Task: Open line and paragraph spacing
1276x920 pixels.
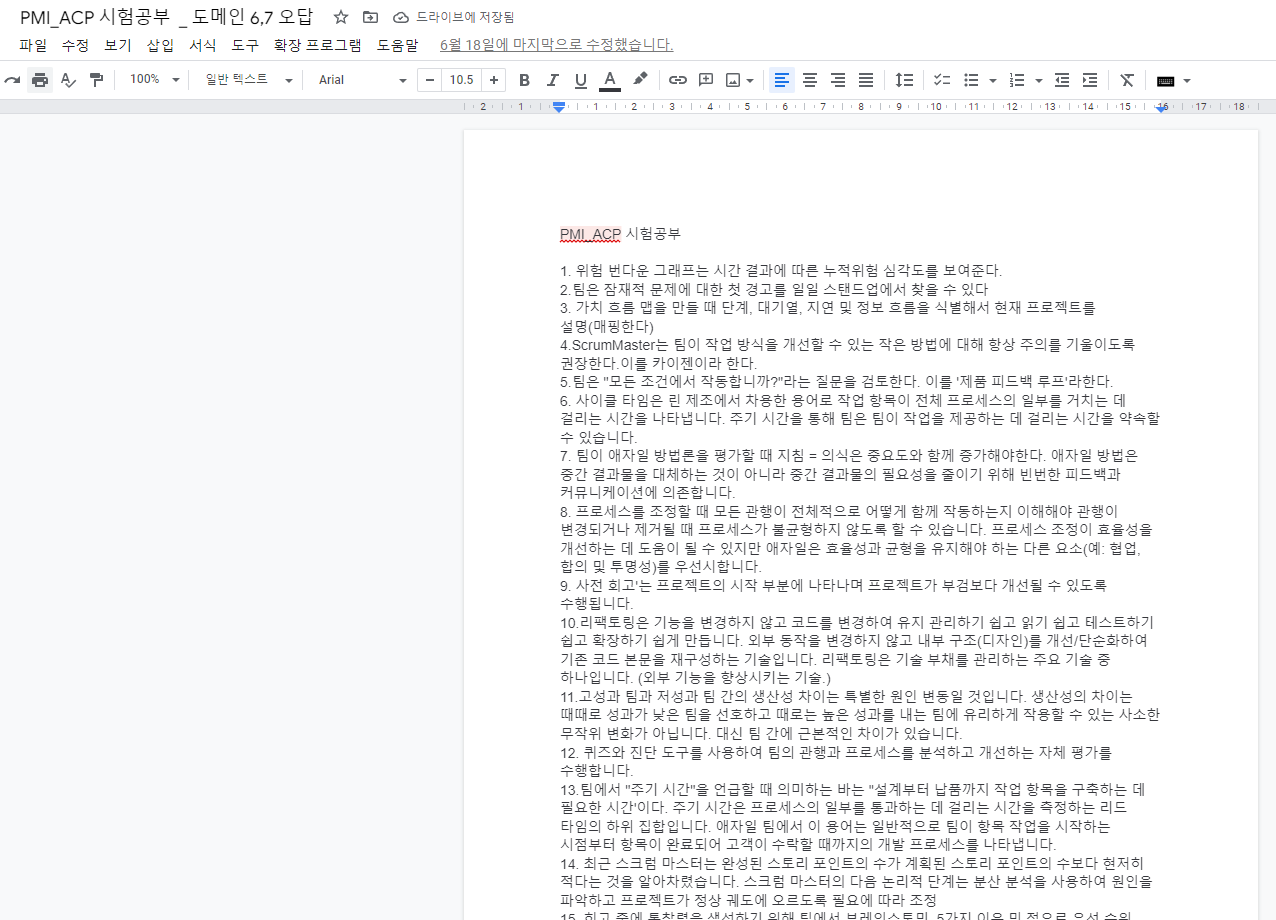Action: pyautogui.click(x=904, y=80)
